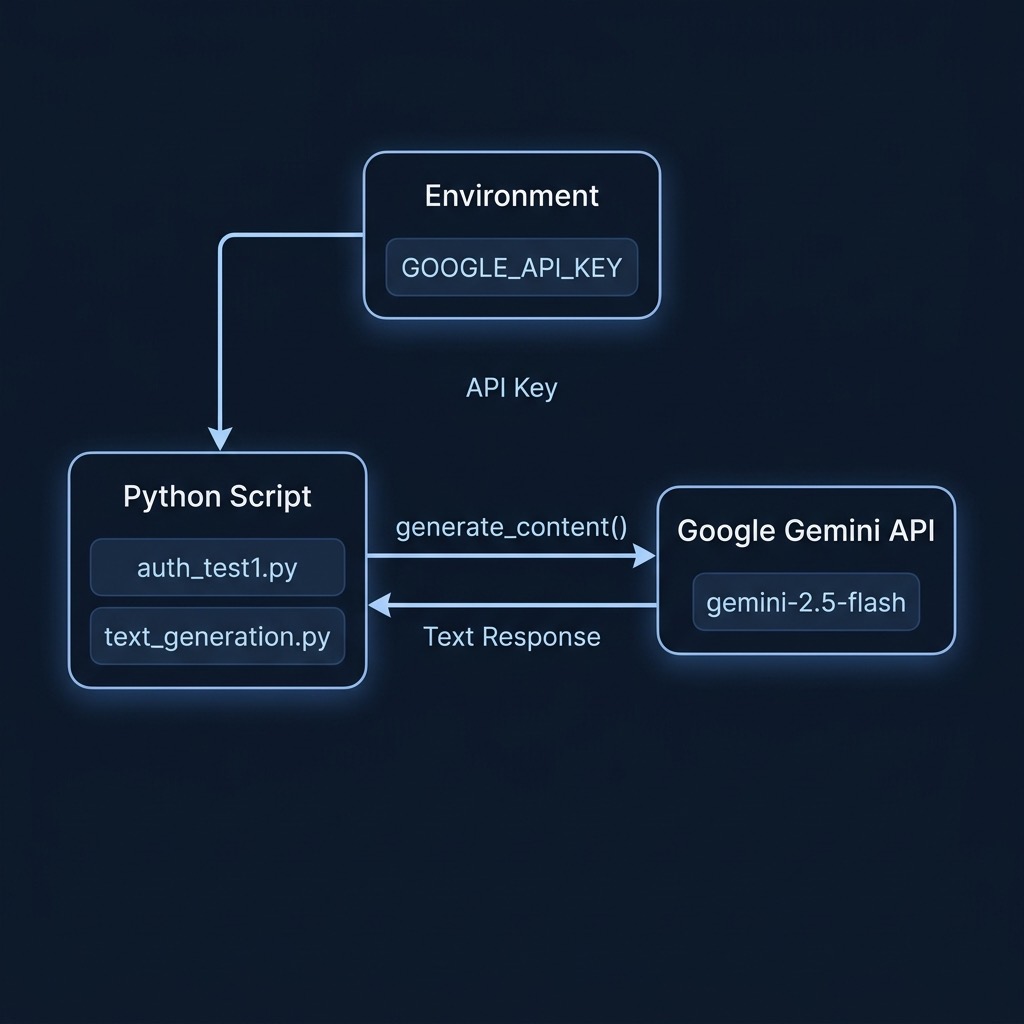The width and height of the screenshot is (1024, 1024).
Task: Select the auth_test1.py file chip
Action: pos(217,567)
